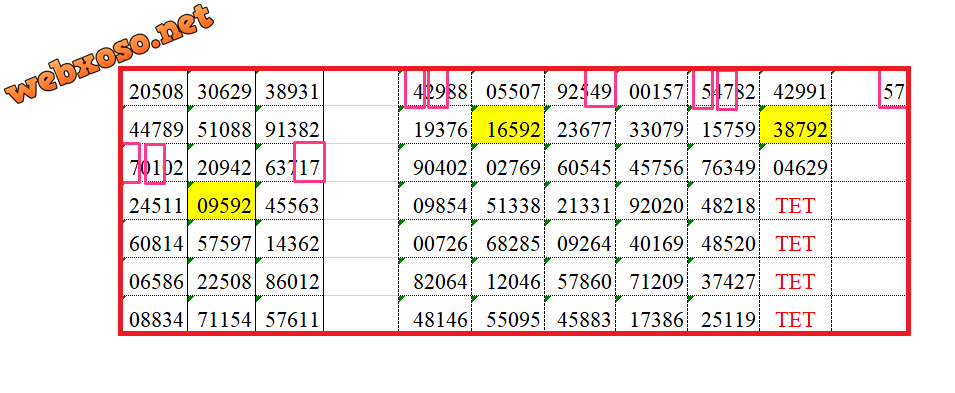Click the cell containing 38931
This screenshot has width=955, height=393.
coord(289,88)
